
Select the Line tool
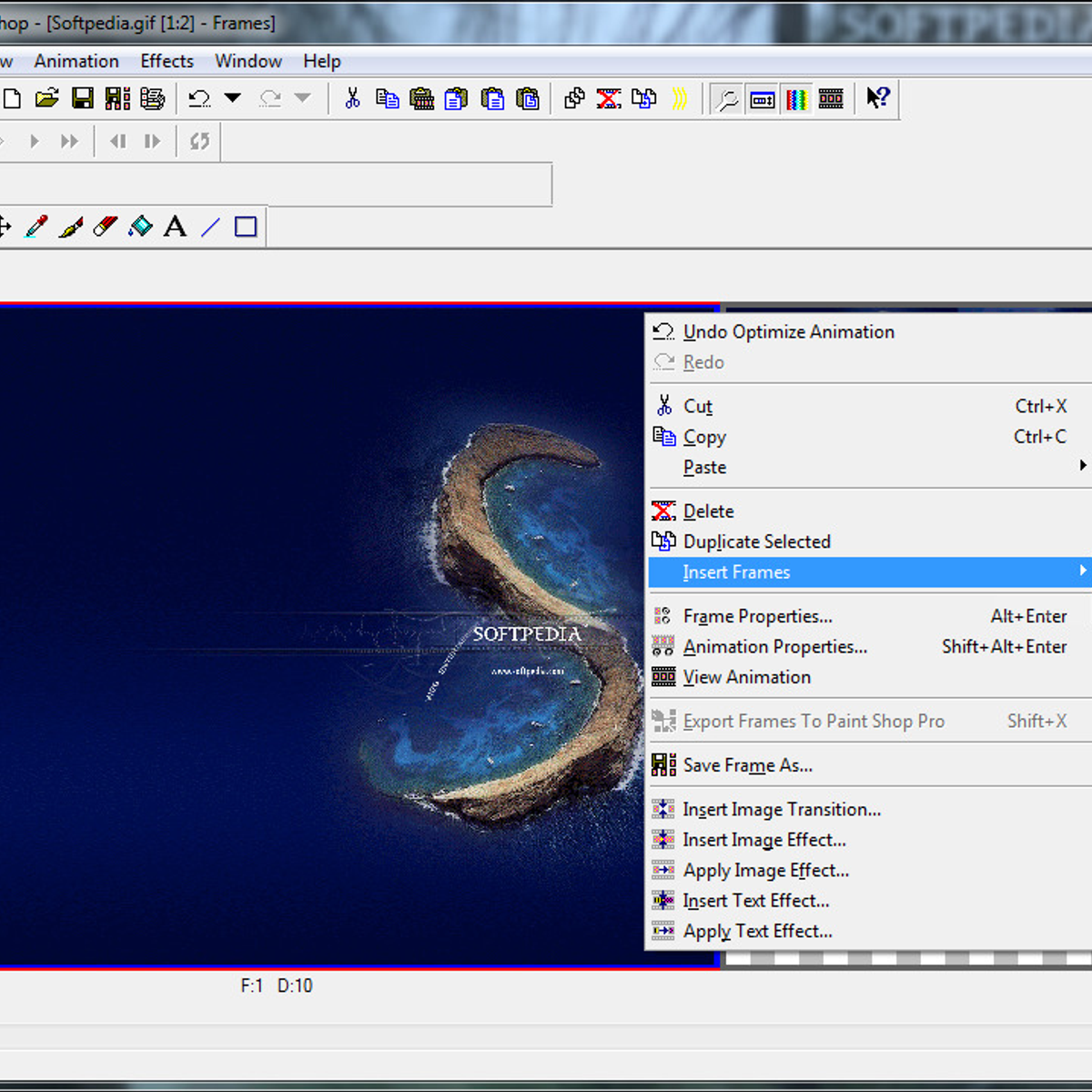pyautogui.click(x=210, y=227)
